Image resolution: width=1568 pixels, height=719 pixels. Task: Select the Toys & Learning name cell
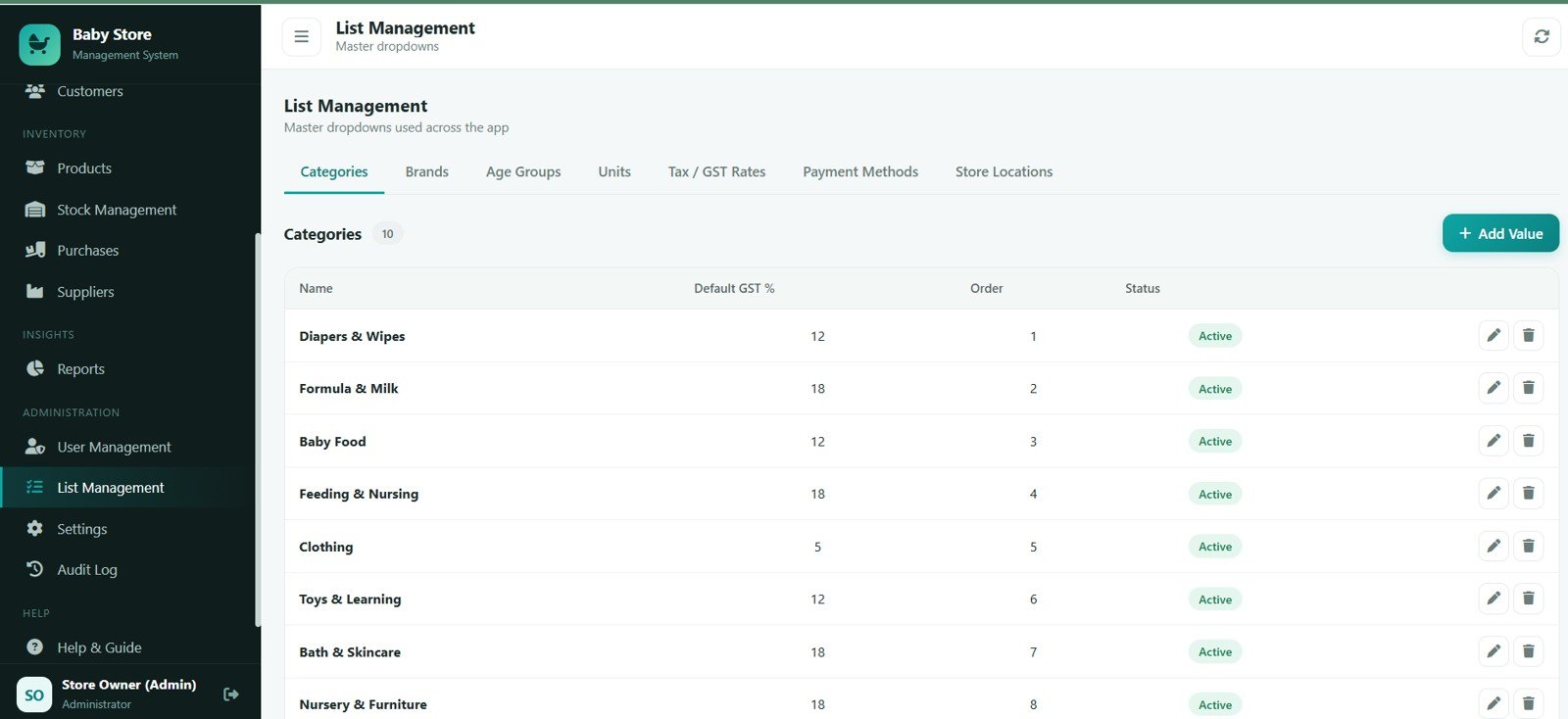[x=350, y=599]
